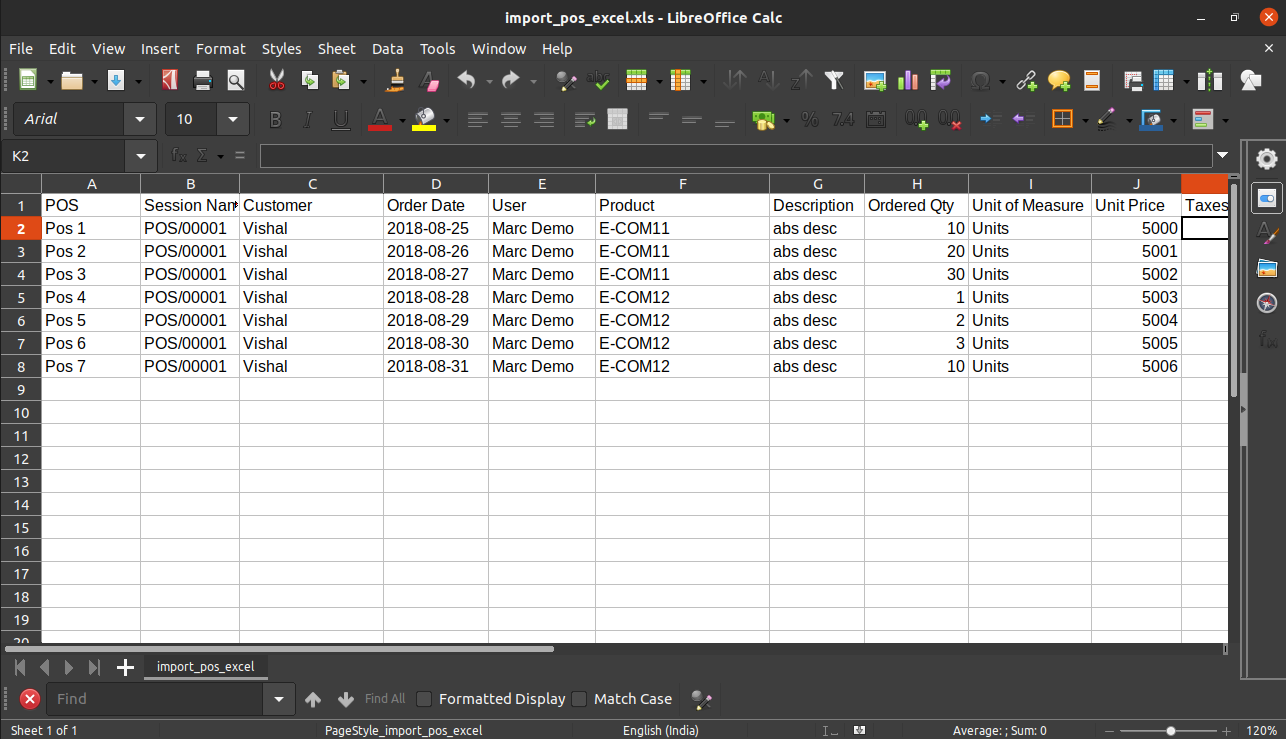Open Navigator from sidebar
Screen dimensions: 1286x739
(1267, 303)
